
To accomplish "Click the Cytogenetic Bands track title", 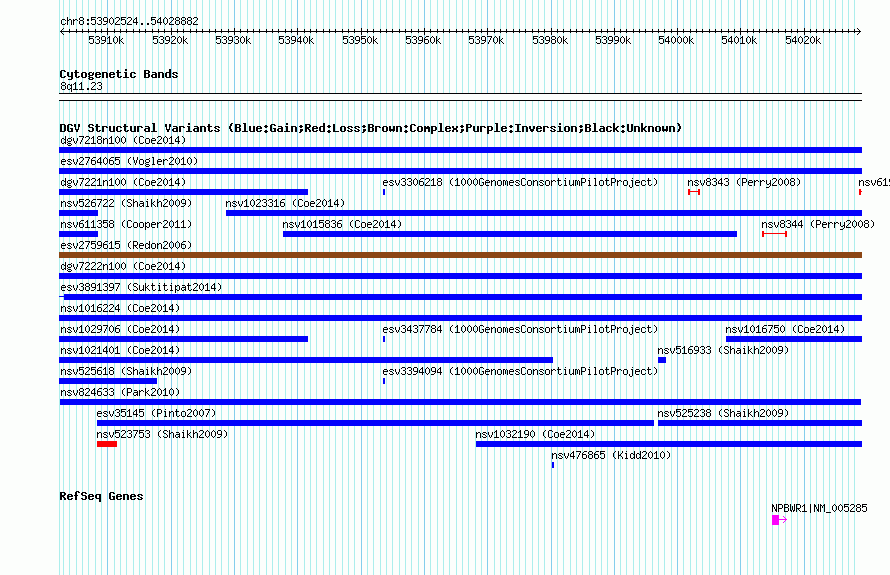I will tap(119, 74).
